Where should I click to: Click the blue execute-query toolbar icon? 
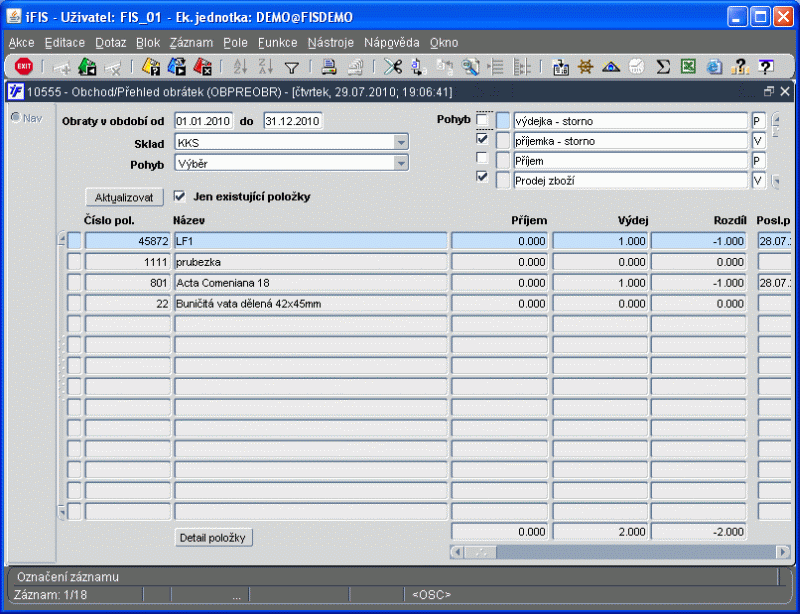[177, 67]
